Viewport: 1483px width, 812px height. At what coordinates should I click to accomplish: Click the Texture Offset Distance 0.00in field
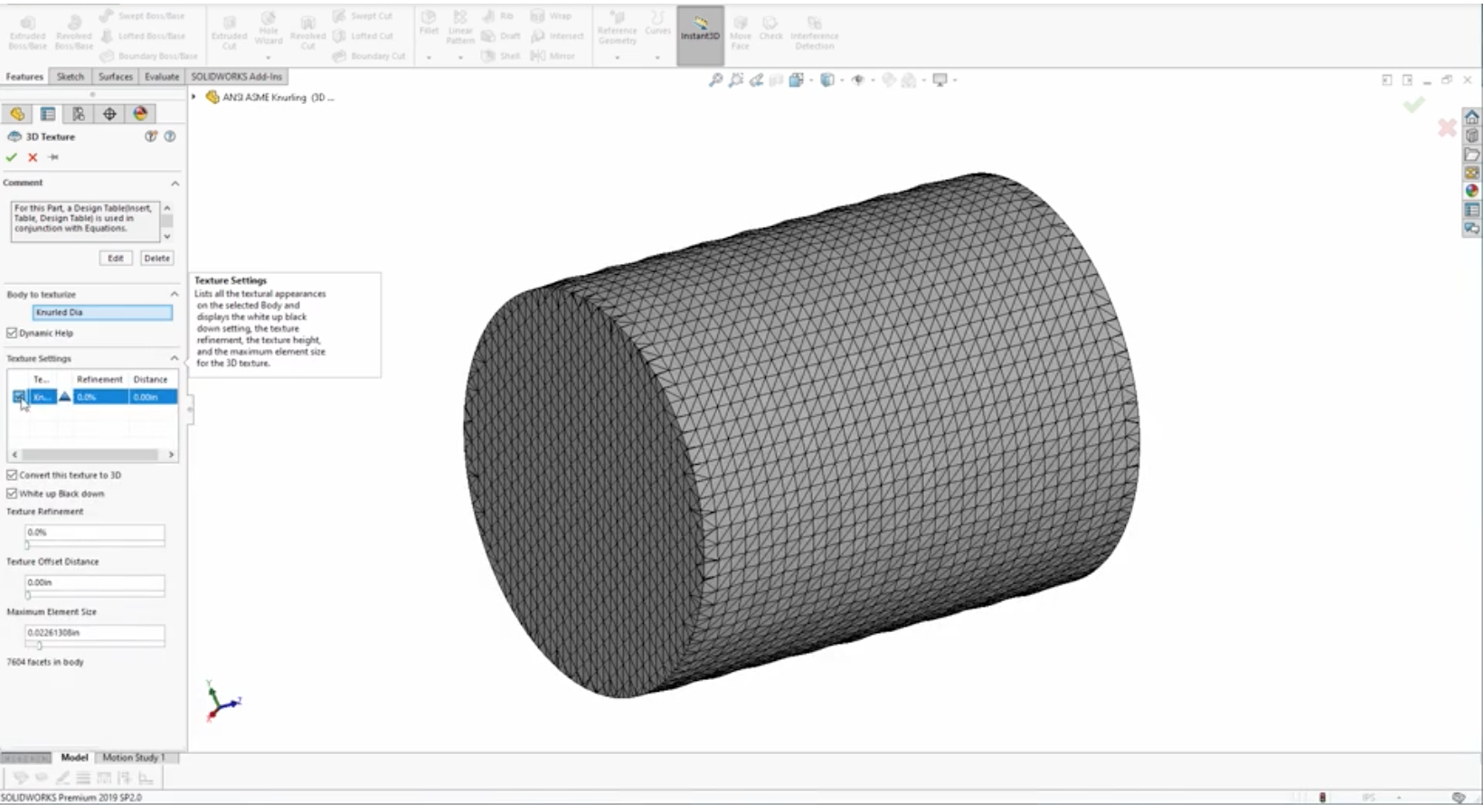pyautogui.click(x=95, y=582)
